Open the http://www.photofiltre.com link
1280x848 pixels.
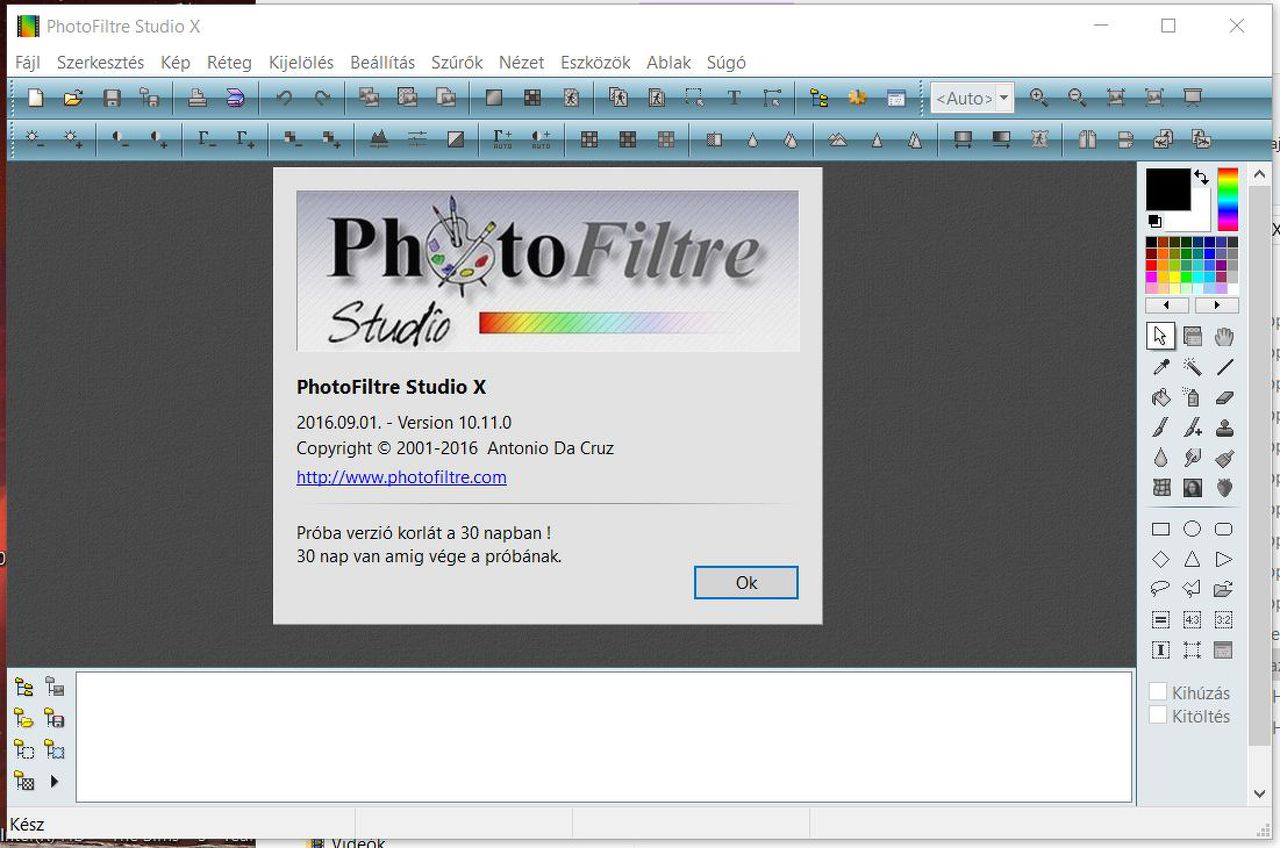pos(401,477)
